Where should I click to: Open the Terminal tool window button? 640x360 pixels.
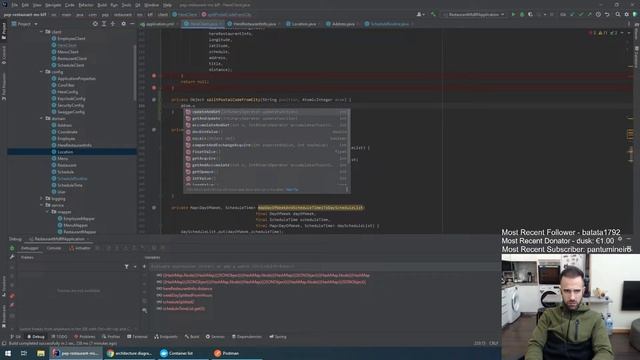click(x=137, y=337)
